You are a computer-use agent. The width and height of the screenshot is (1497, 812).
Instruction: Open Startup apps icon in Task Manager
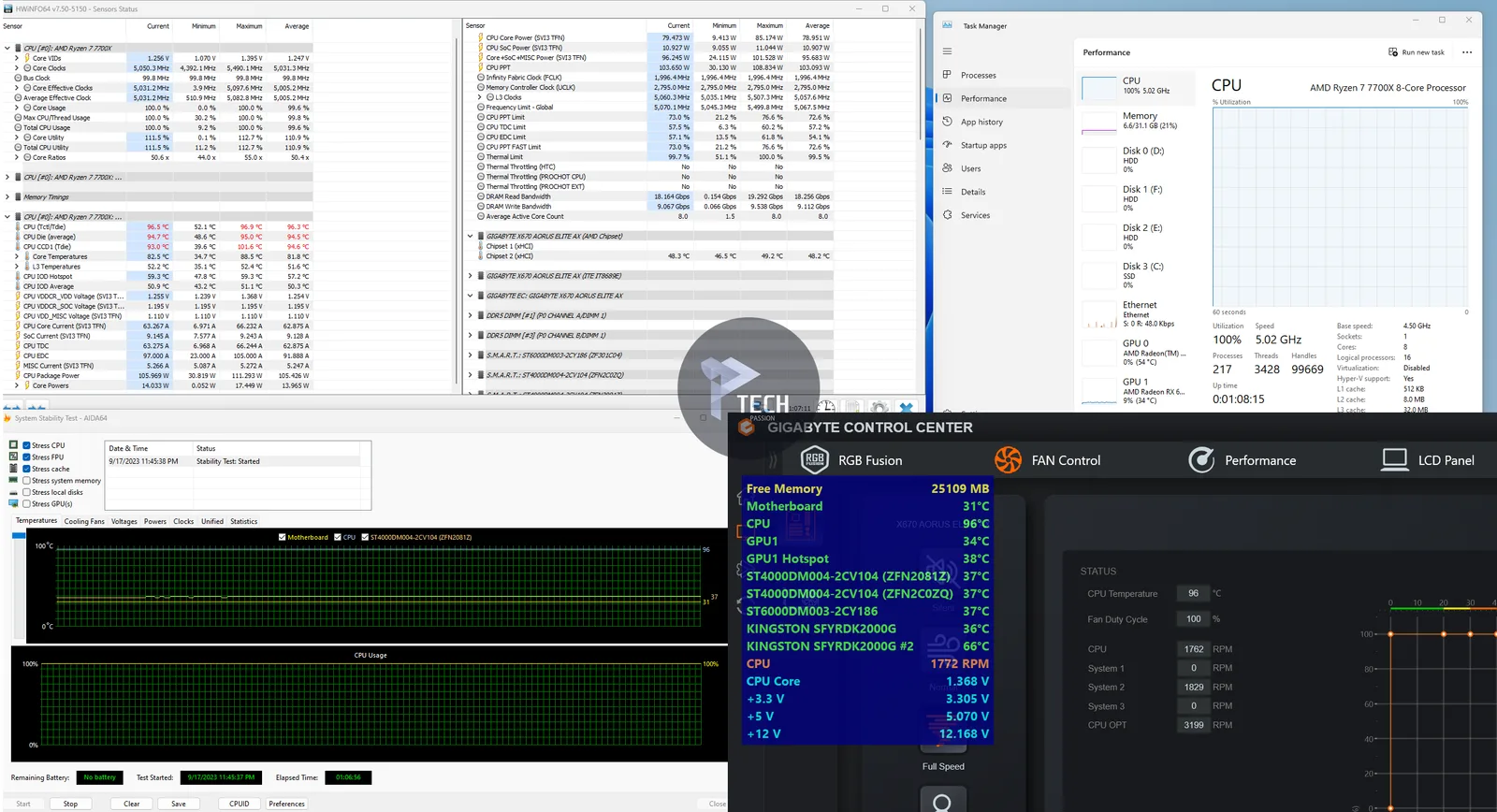[x=947, y=145]
